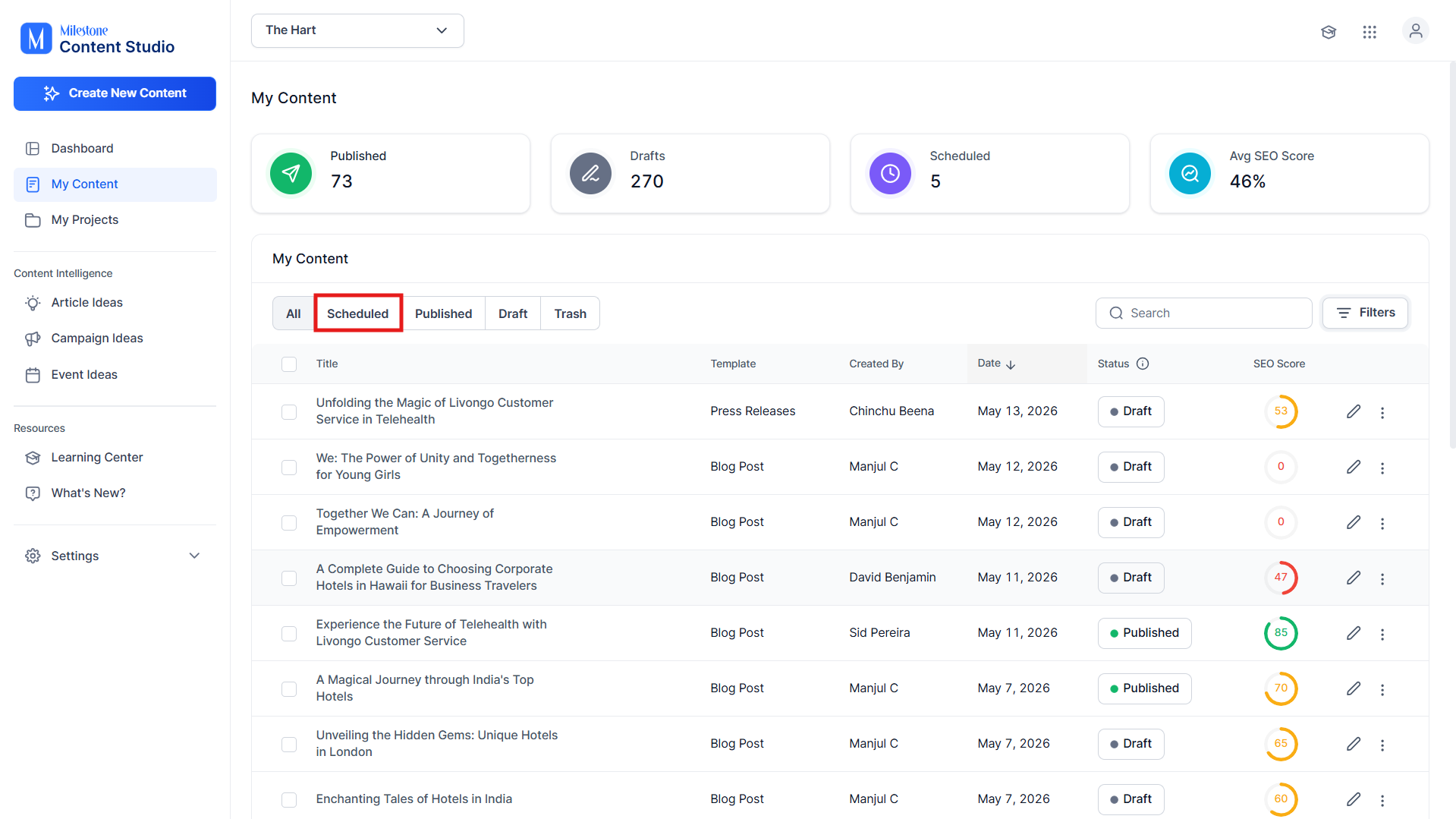
Task: Click the Create New Content button
Action: (115, 93)
